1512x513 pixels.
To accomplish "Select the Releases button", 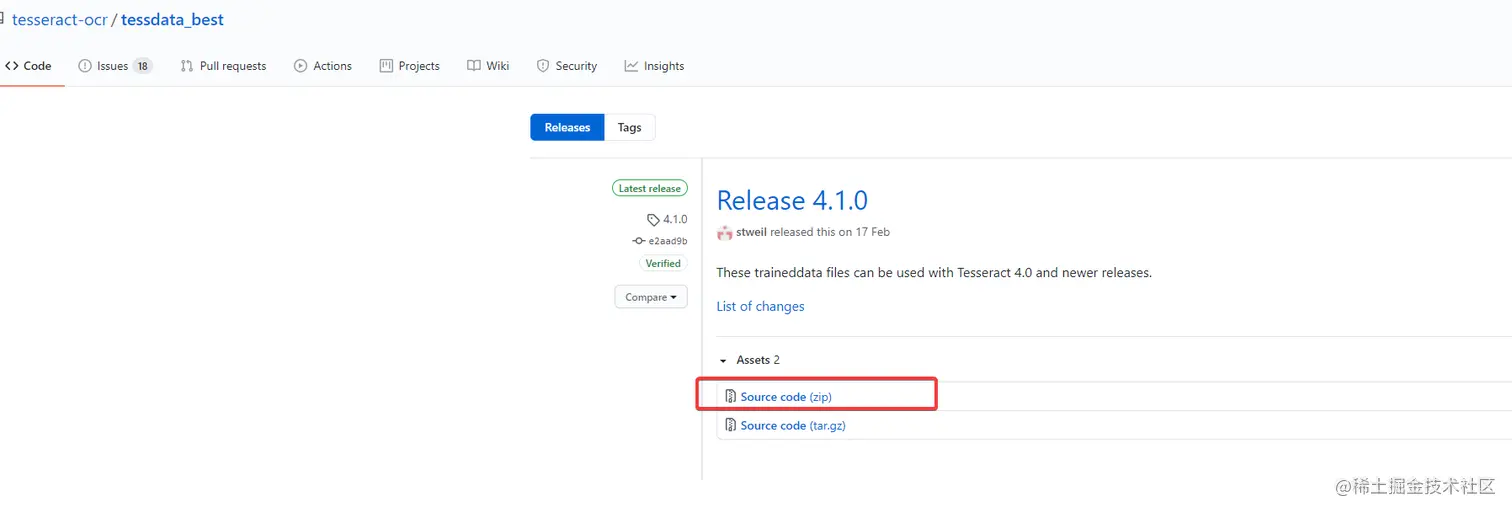I will coord(567,128).
